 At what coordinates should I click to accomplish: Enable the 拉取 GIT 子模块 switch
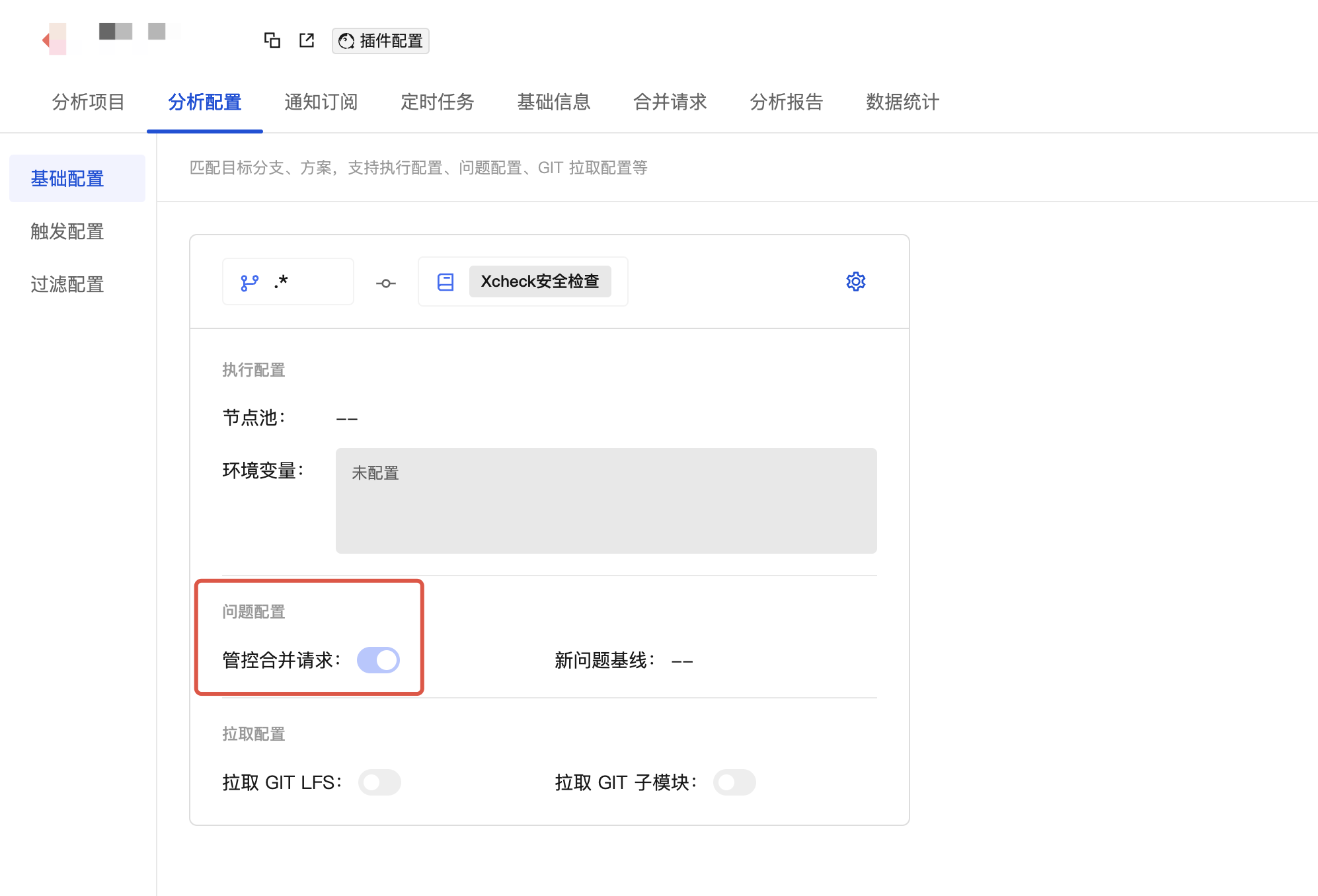click(734, 782)
